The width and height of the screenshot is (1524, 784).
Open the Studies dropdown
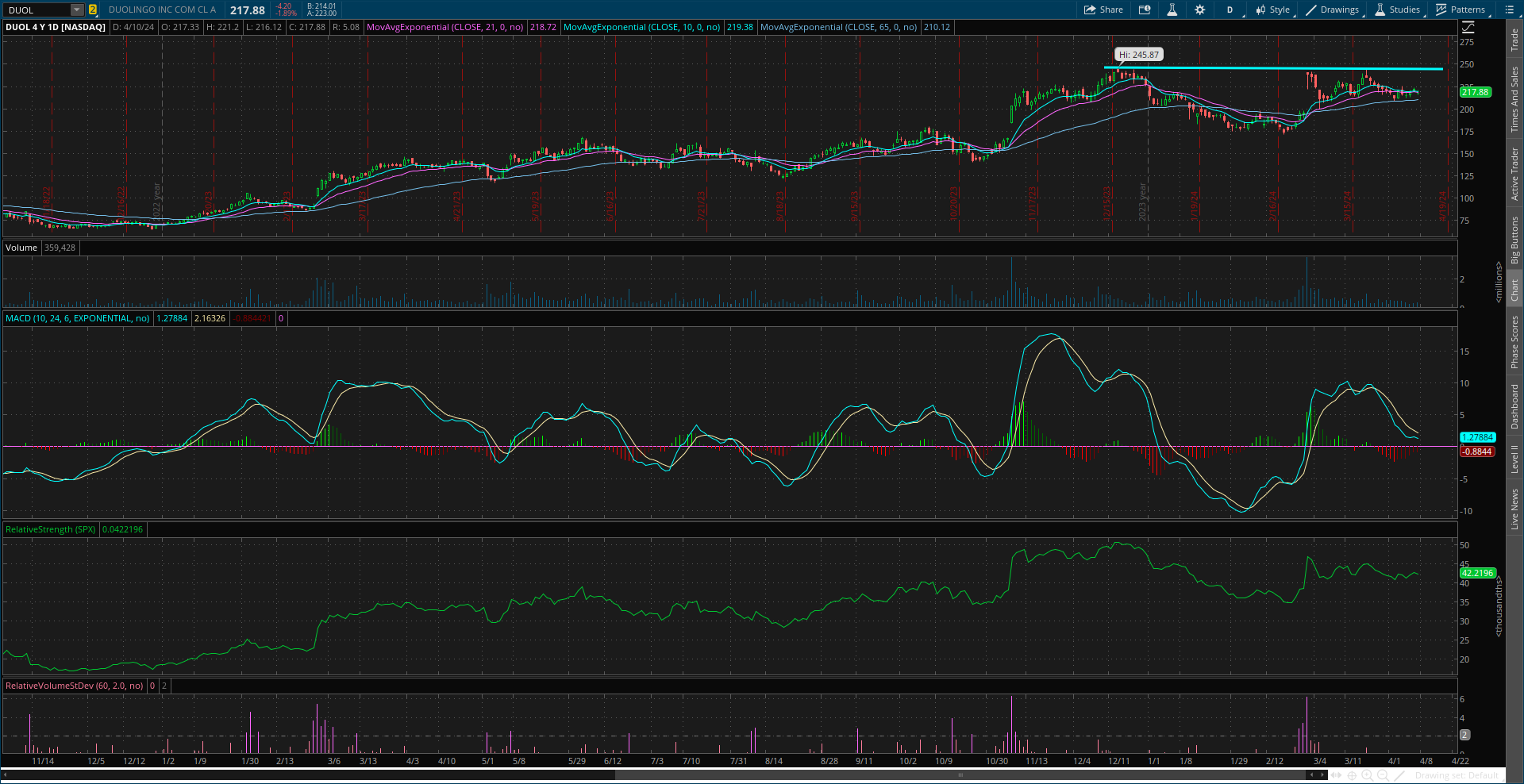point(1398,10)
